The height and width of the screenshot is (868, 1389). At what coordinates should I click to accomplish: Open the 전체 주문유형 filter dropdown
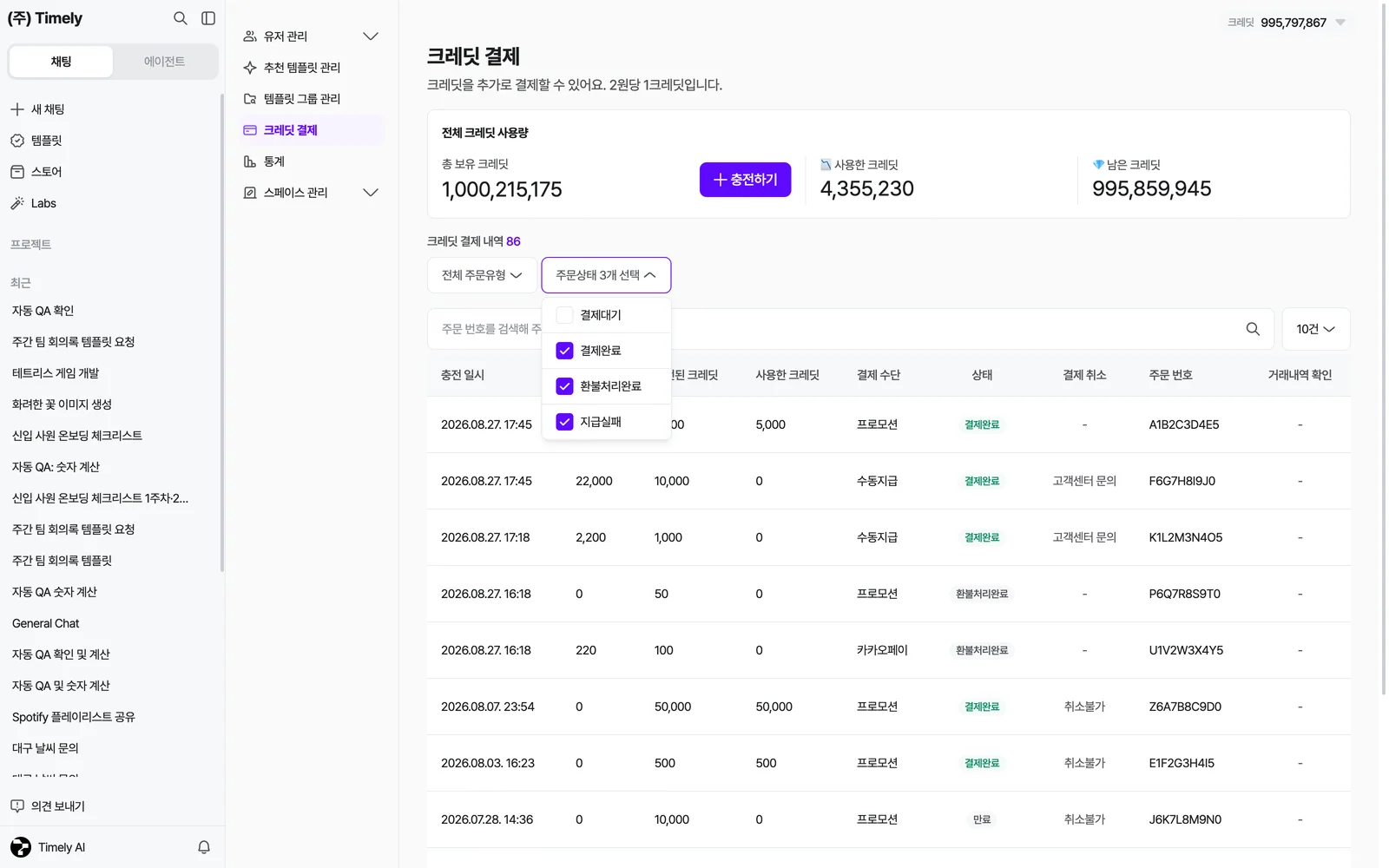click(482, 275)
